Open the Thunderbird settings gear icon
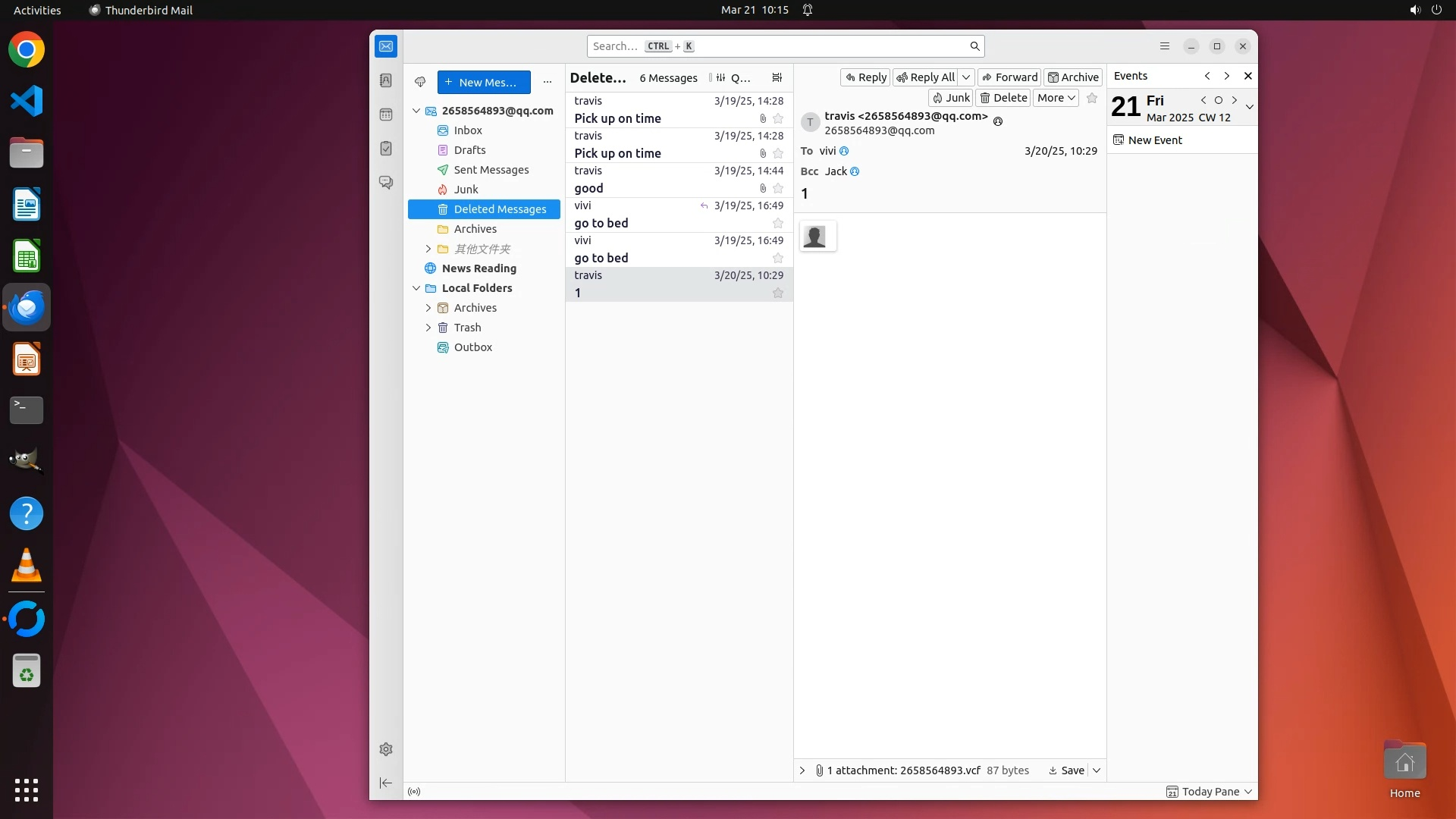The image size is (1456, 819). coord(386,749)
